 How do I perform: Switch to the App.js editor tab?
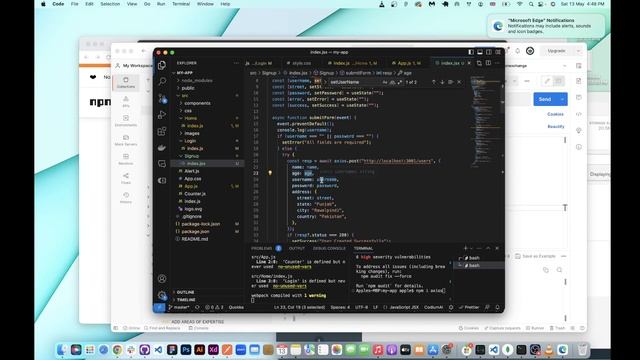(x=406, y=63)
